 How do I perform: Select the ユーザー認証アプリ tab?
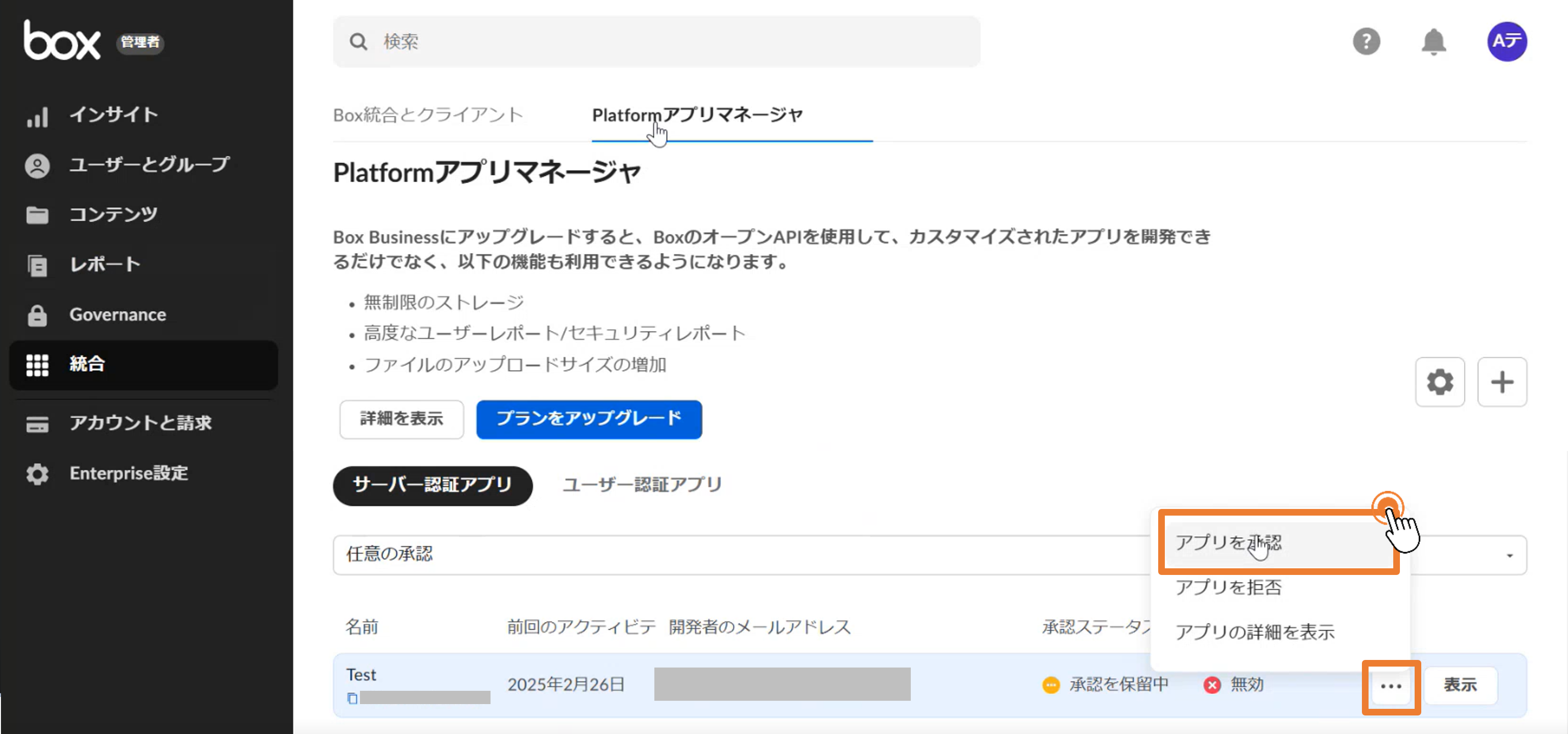coord(642,485)
